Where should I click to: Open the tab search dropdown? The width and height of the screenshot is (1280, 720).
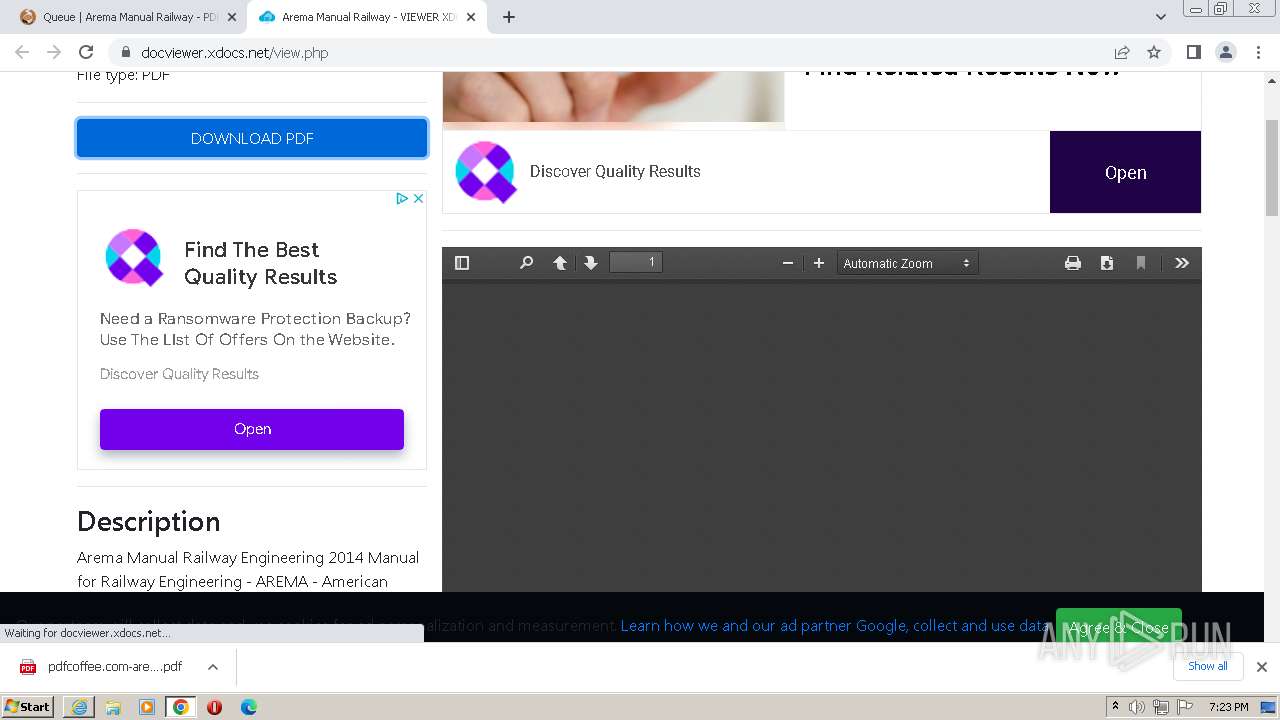click(1160, 17)
